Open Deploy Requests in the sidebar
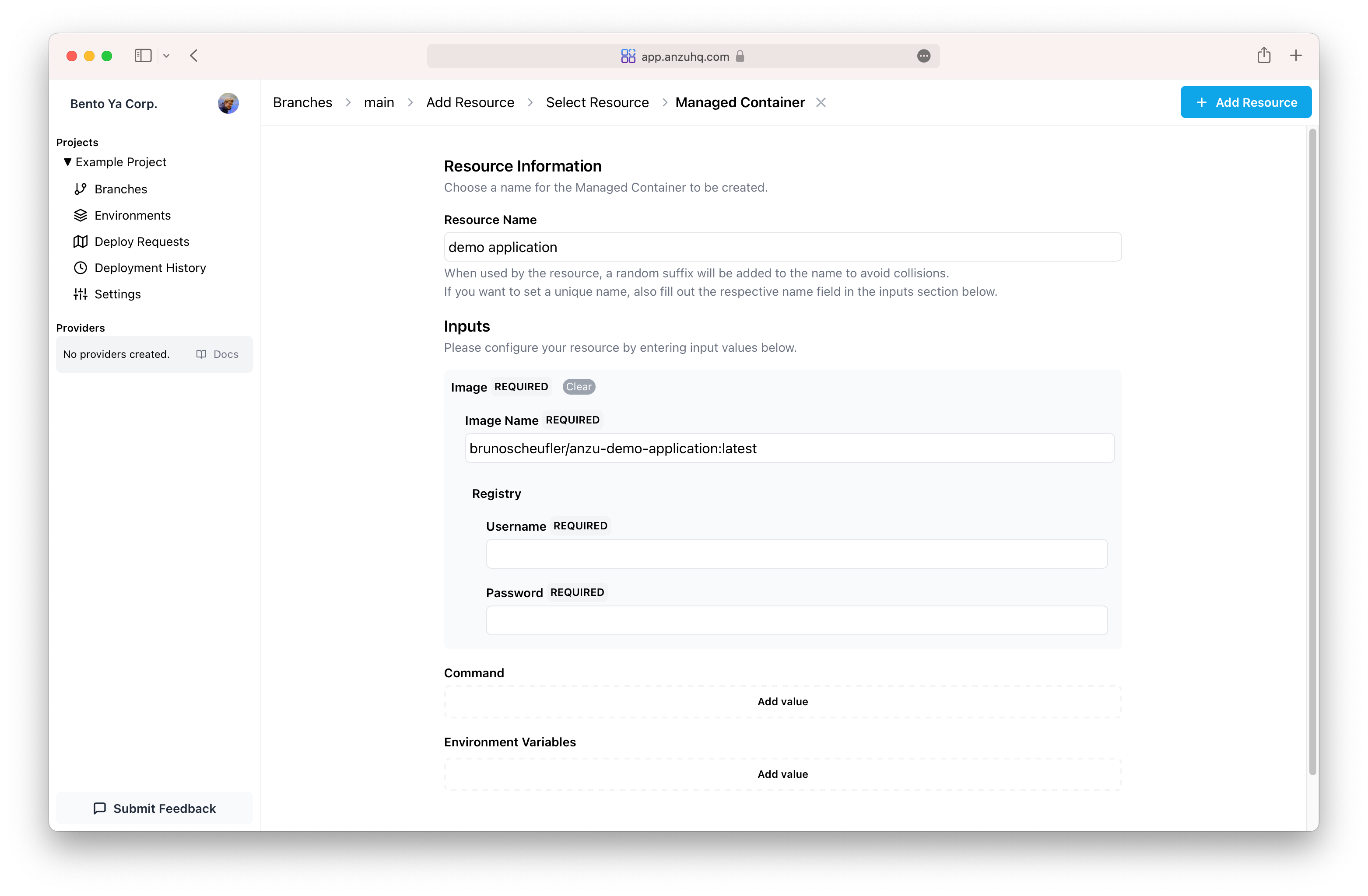The image size is (1368, 896). [142, 241]
